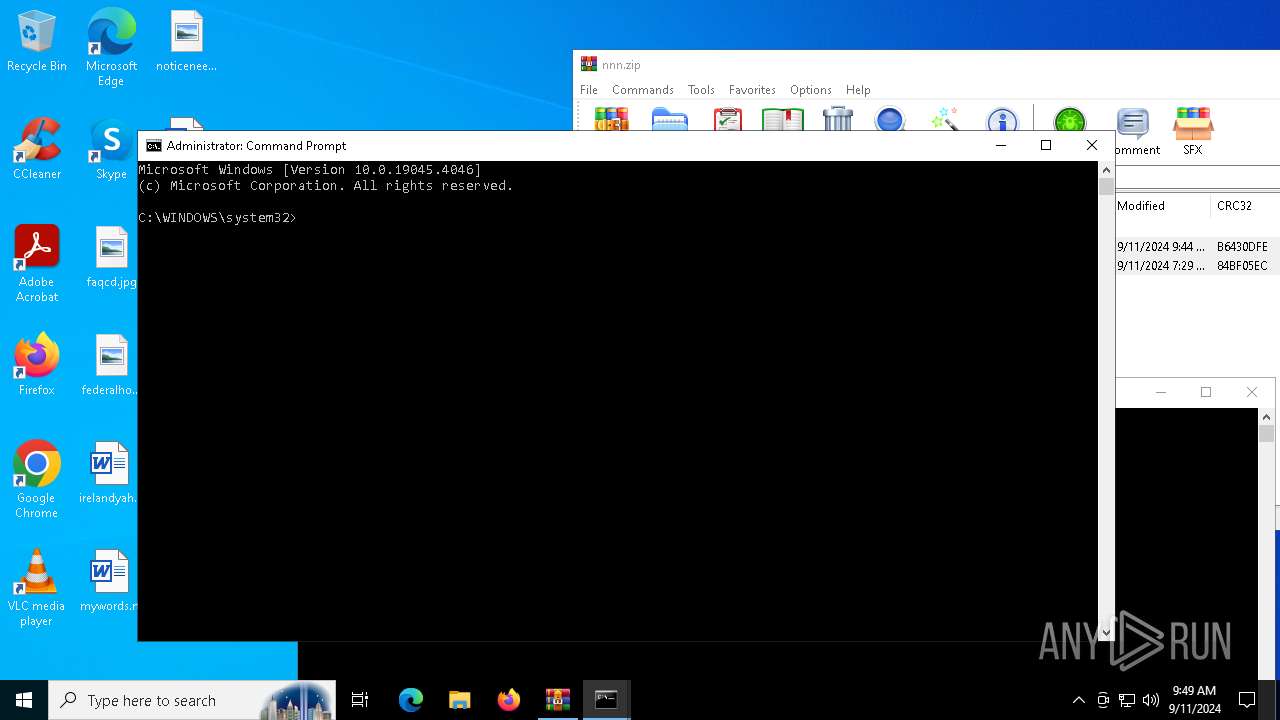Viewport: 1280px width, 720px height.
Task: Close the background console window
Action: tap(1252, 392)
